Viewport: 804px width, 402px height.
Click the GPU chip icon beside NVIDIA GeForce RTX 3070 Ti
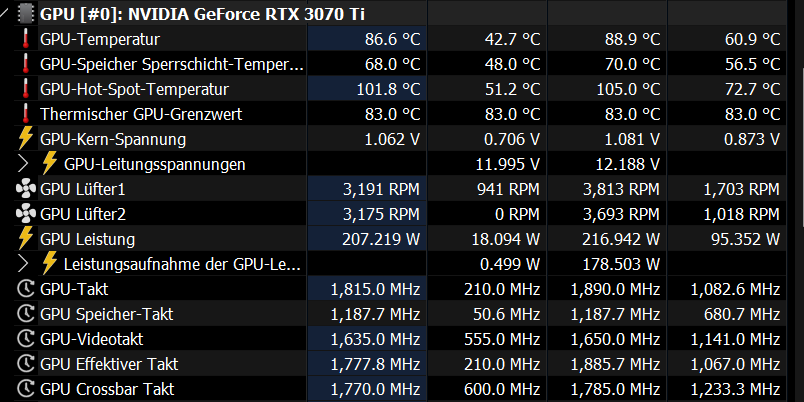[26, 14]
